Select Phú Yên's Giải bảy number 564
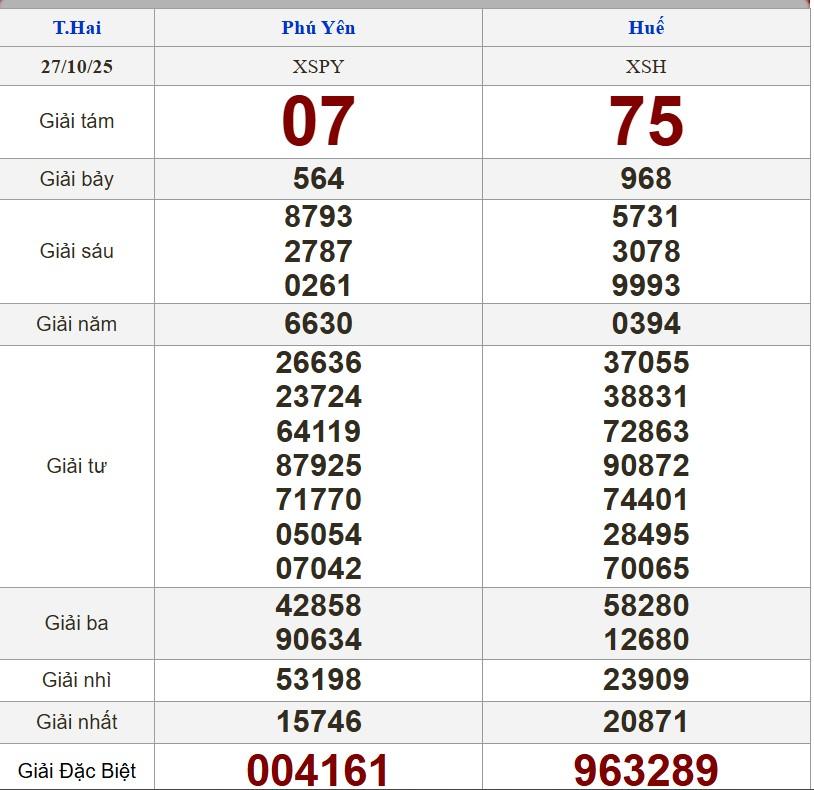Viewport: 814px width, 790px height. (x=318, y=179)
